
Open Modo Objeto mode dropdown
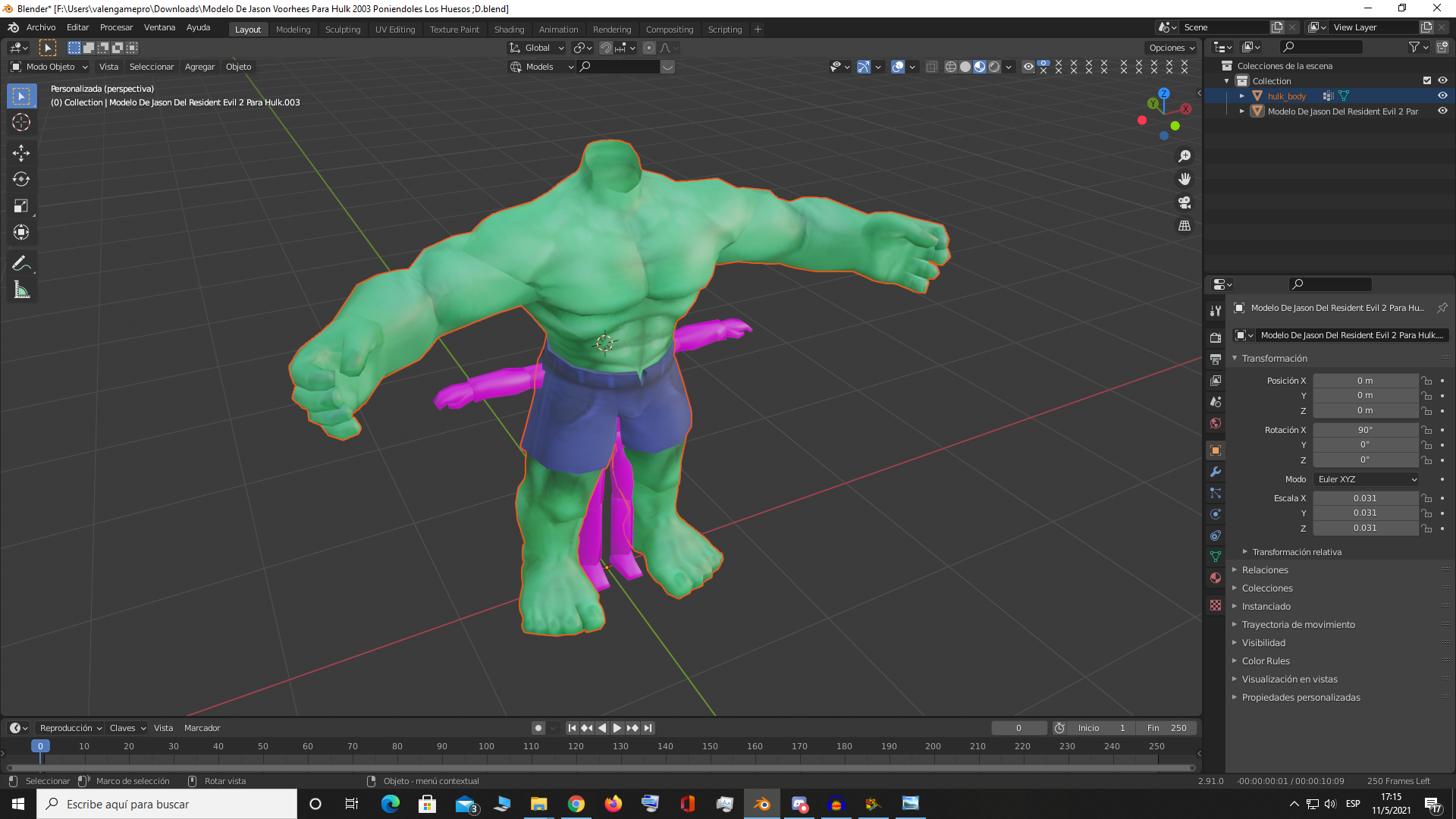click(x=49, y=67)
